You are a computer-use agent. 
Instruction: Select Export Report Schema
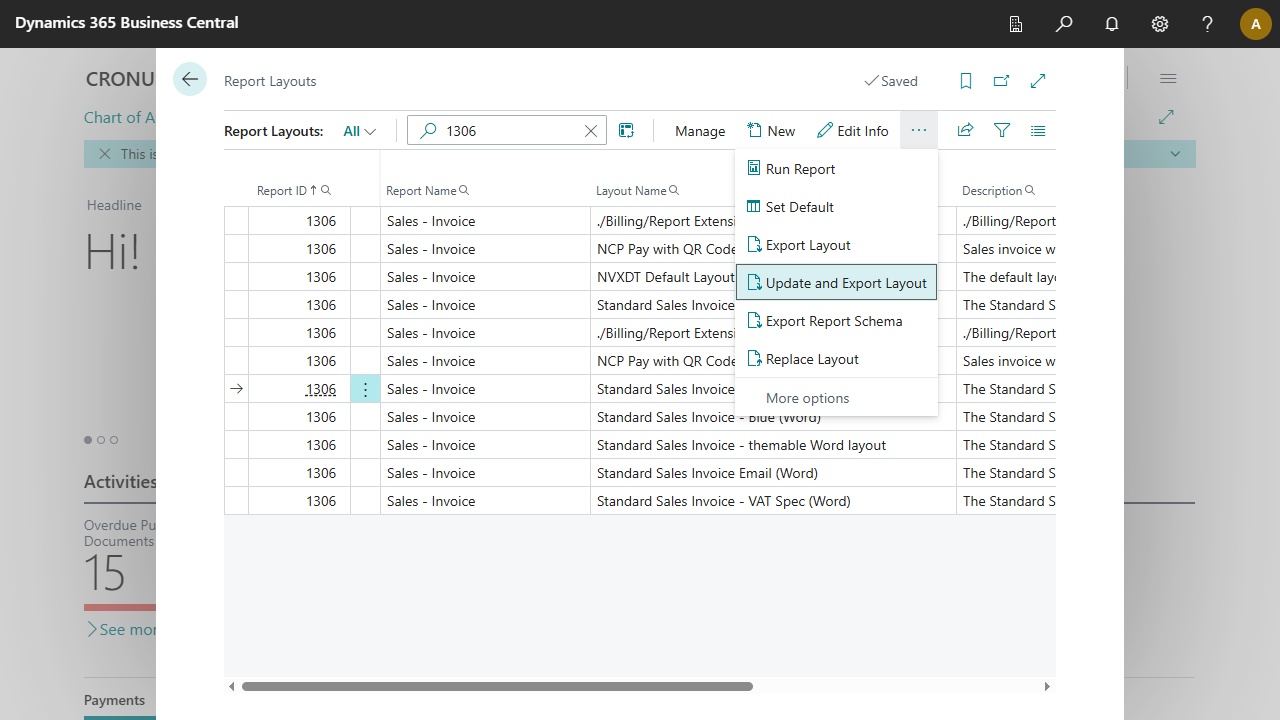pos(837,321)
